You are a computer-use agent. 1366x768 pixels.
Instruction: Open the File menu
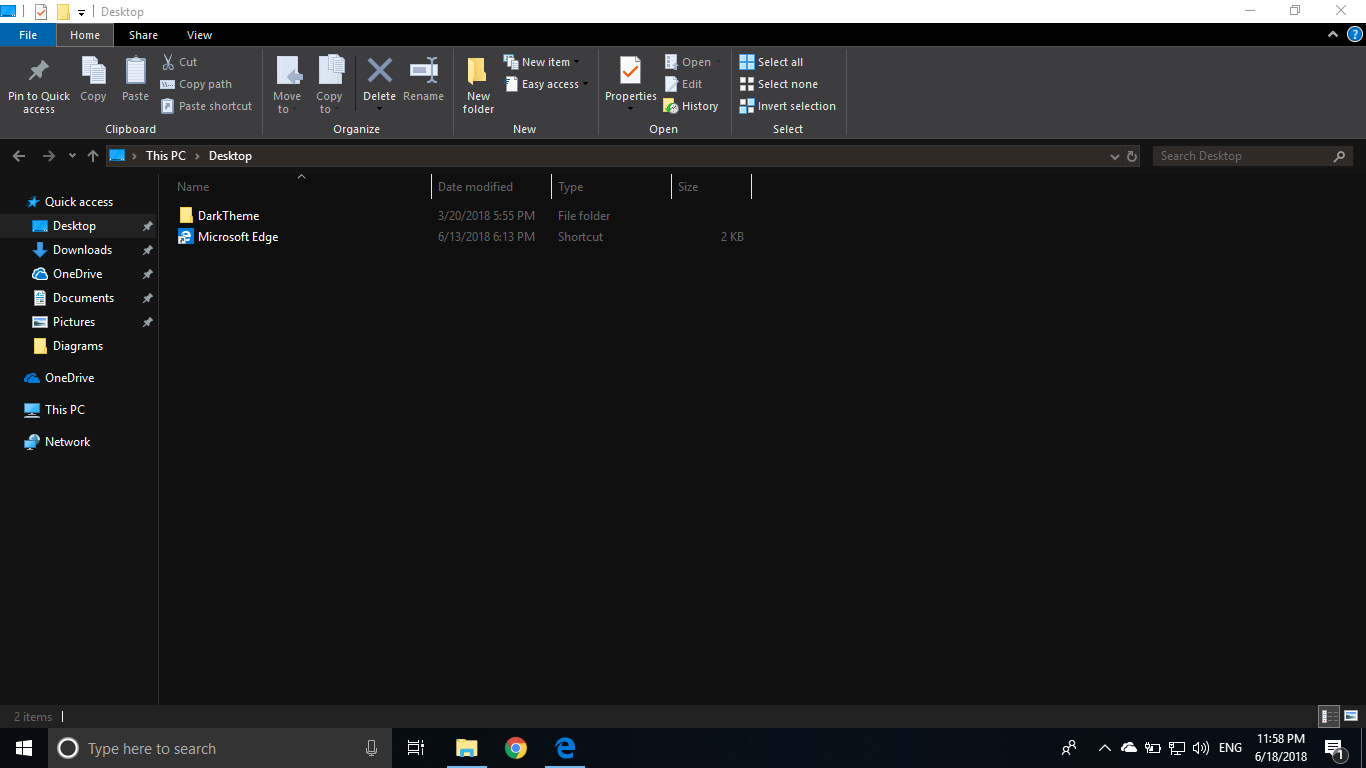click(x=28, y=35)
